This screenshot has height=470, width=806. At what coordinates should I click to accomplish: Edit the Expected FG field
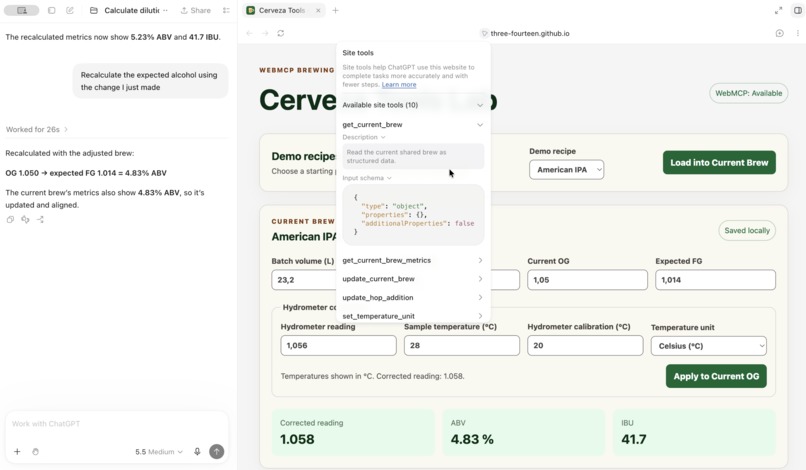tap(715, 280)
